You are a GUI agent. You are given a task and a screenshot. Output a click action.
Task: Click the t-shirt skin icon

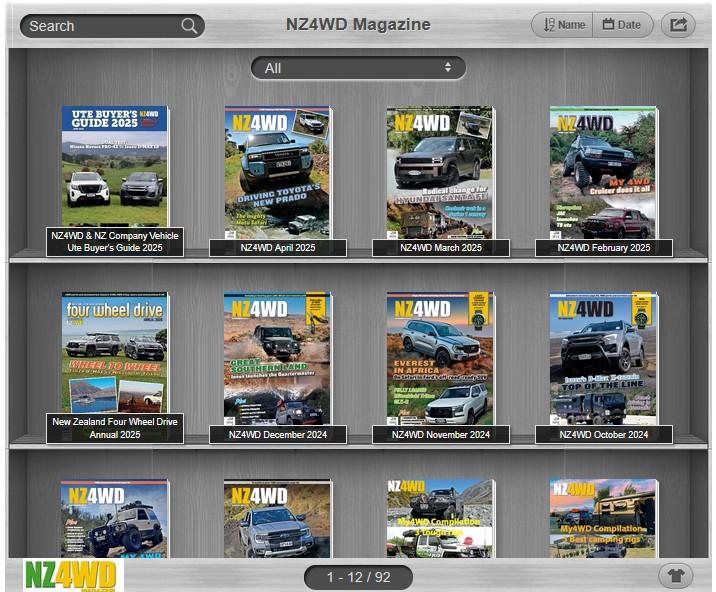click(x=676, y=576)
